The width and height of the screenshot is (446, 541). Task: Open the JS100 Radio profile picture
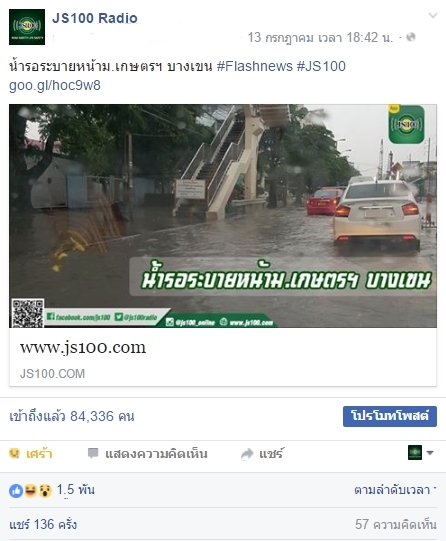(27, 27)
